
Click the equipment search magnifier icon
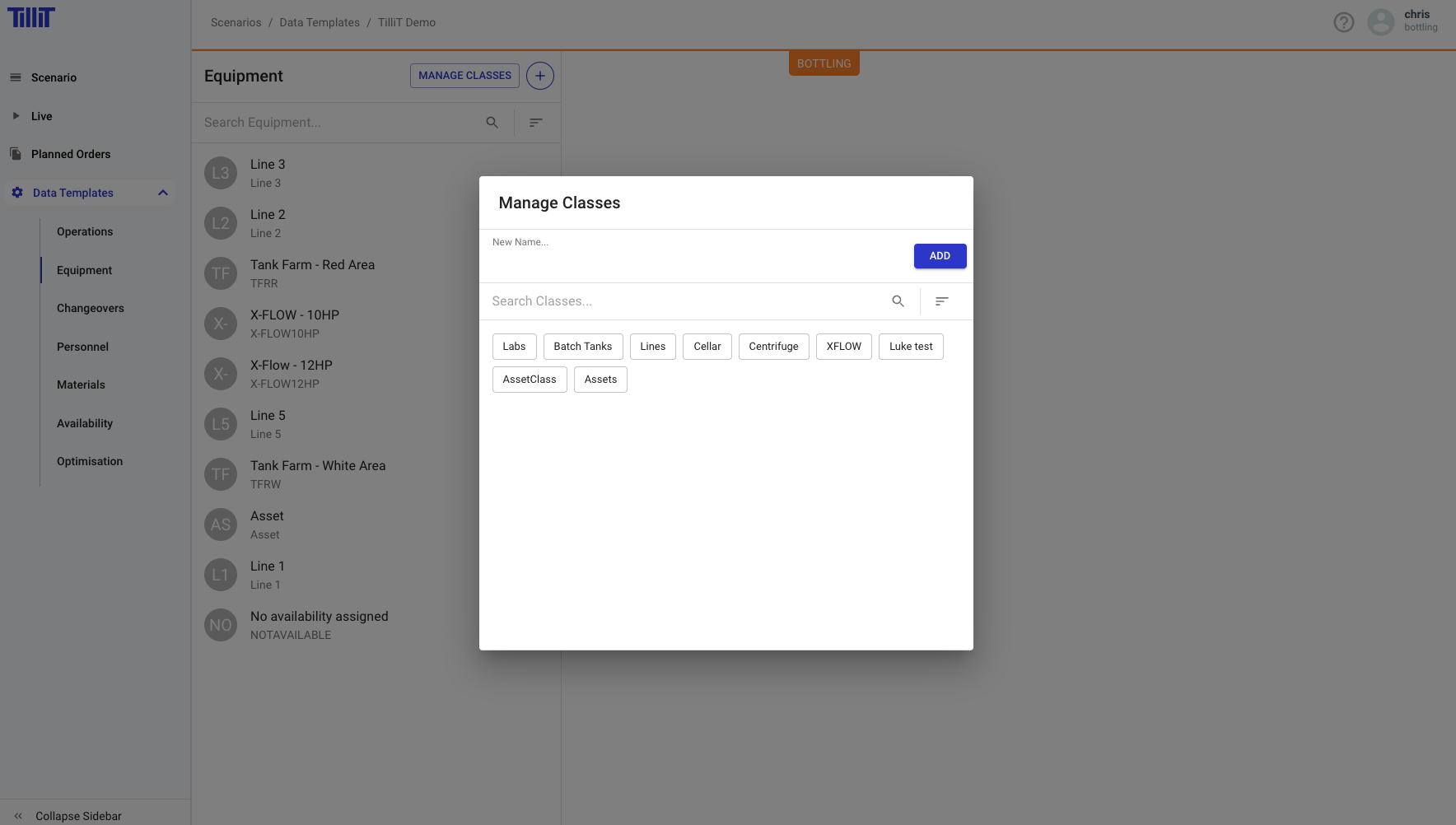tap(492, 123)
